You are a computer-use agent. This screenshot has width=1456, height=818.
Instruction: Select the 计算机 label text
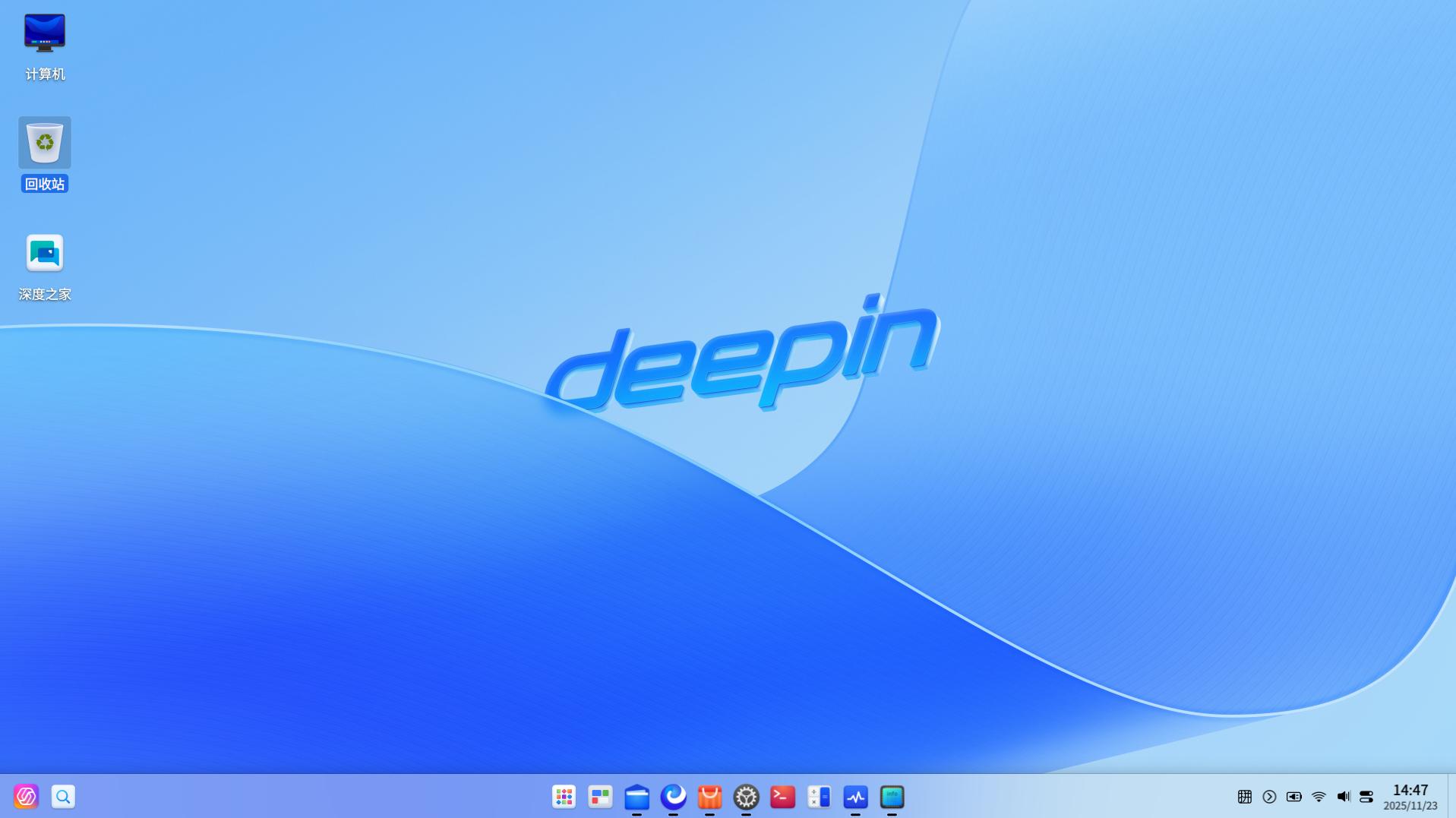click(x=45, y=74)
